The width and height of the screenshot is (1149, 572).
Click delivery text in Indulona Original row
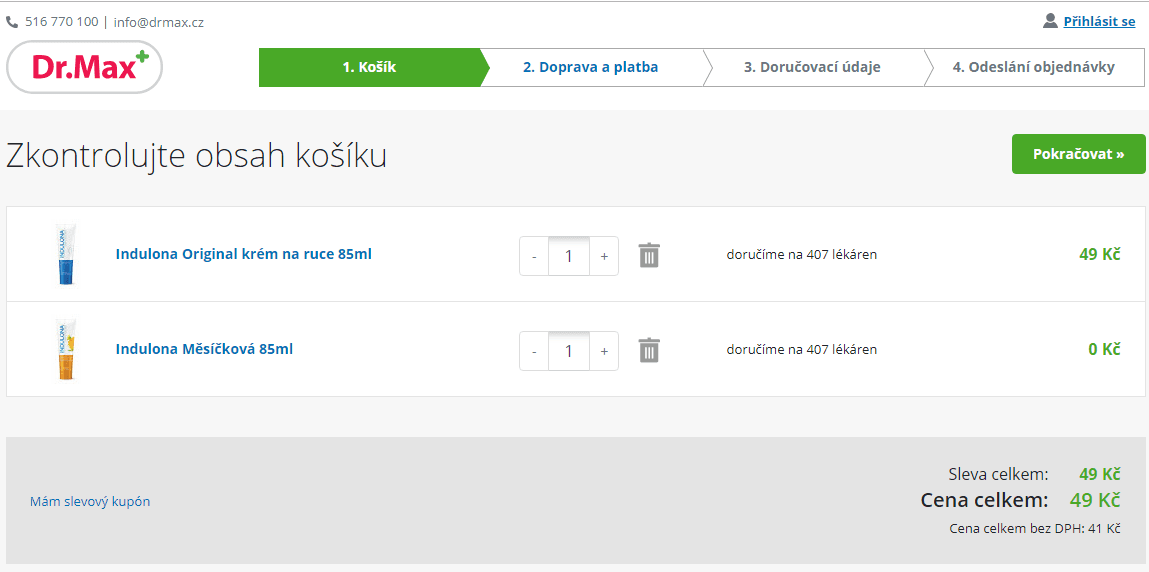point(802,255)
